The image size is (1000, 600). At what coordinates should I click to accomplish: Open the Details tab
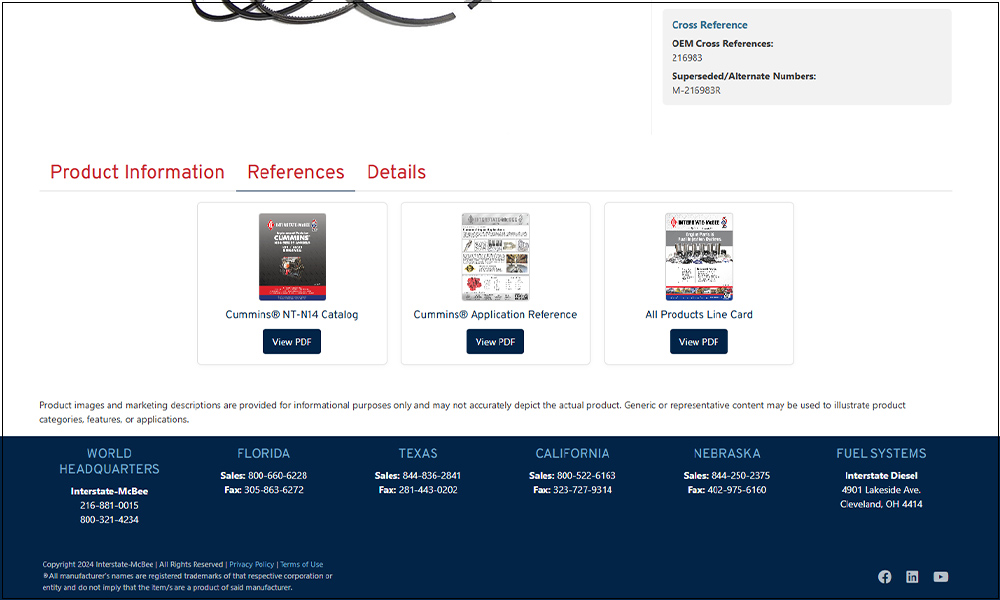tap(396, 172)
